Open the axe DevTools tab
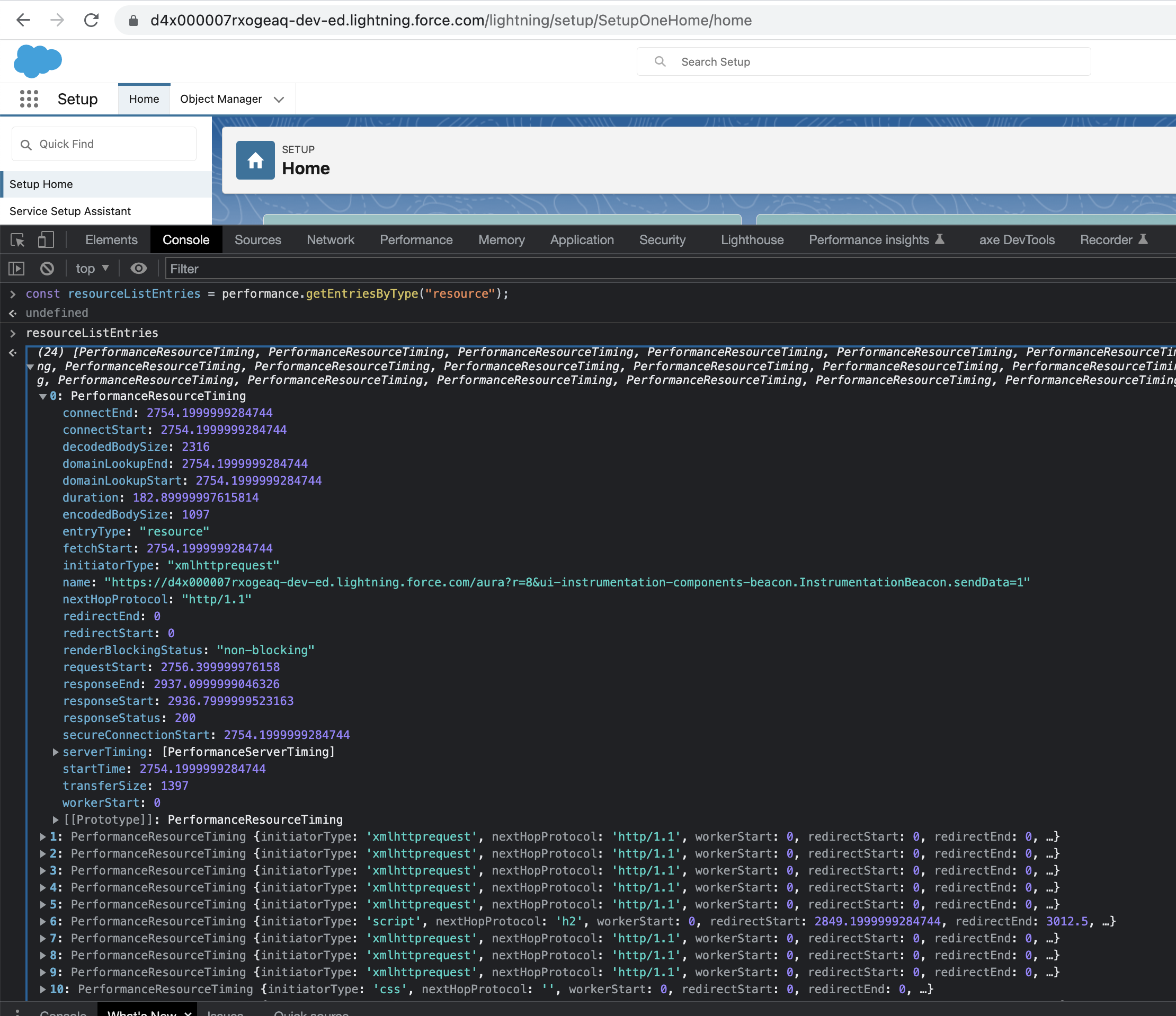The height and width of the screenshot is (1016, 1176). pos(1017,240)
